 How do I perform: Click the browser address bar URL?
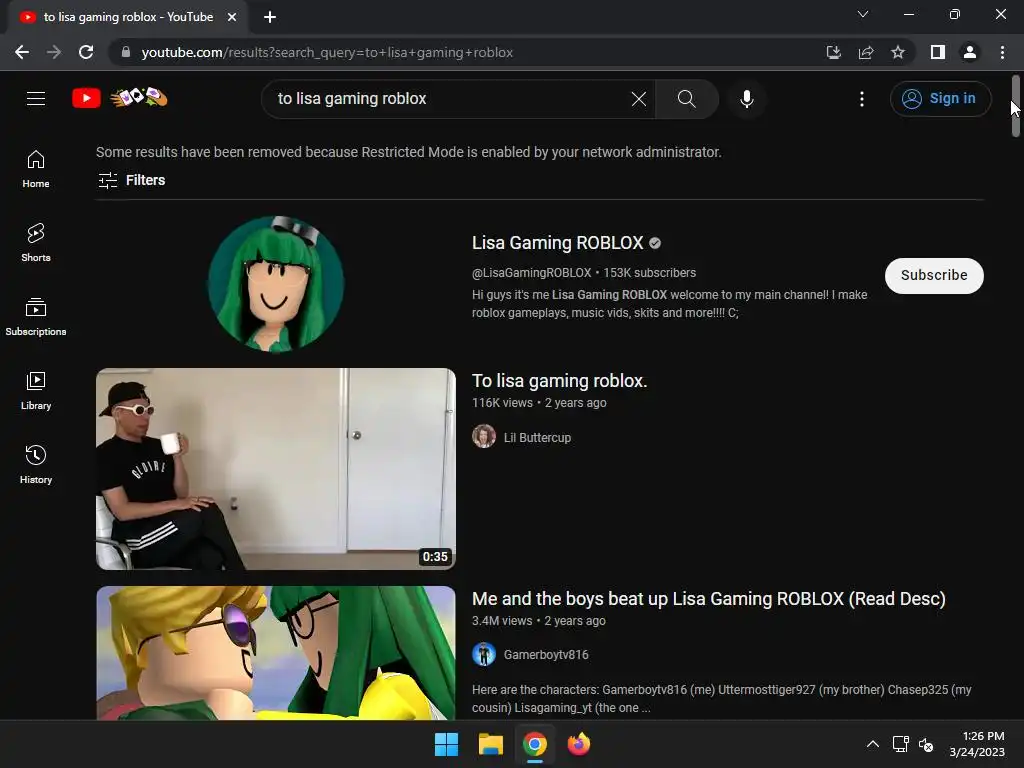click(327, 52)
